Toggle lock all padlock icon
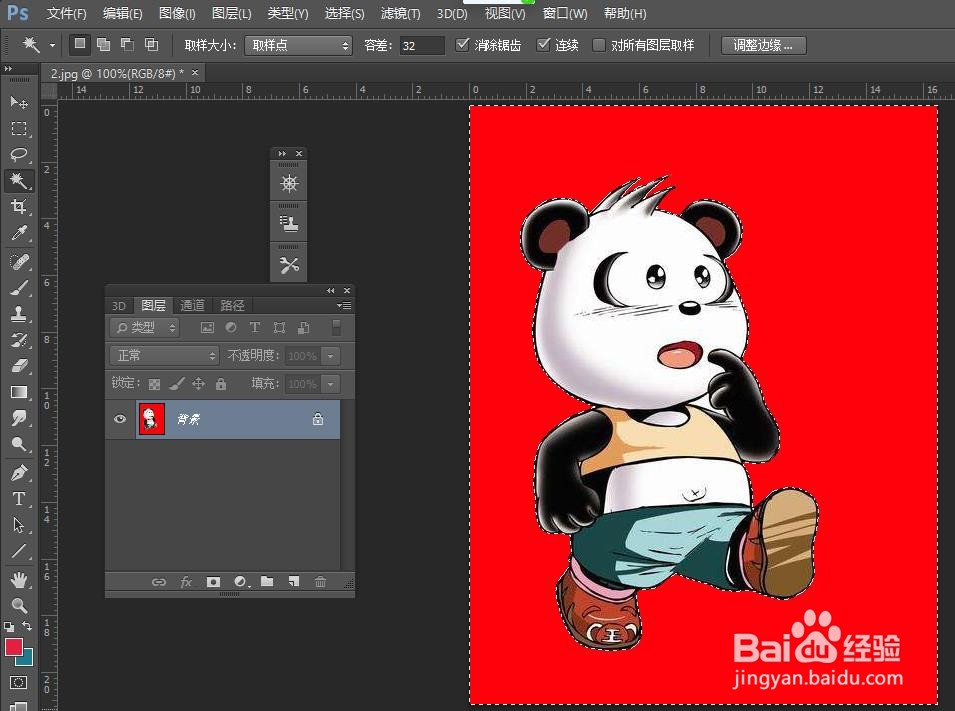This screenshot has width=955, height=711. point(220,383)
